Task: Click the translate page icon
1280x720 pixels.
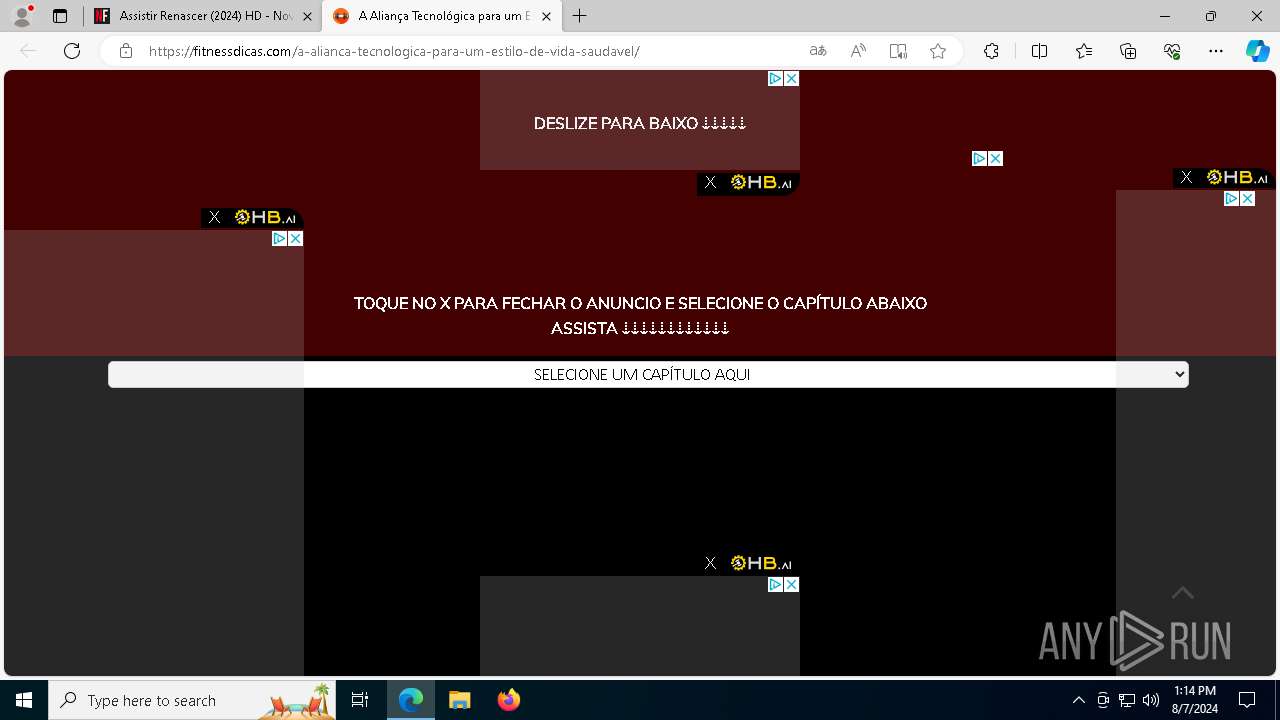Action: click(818, 51)
